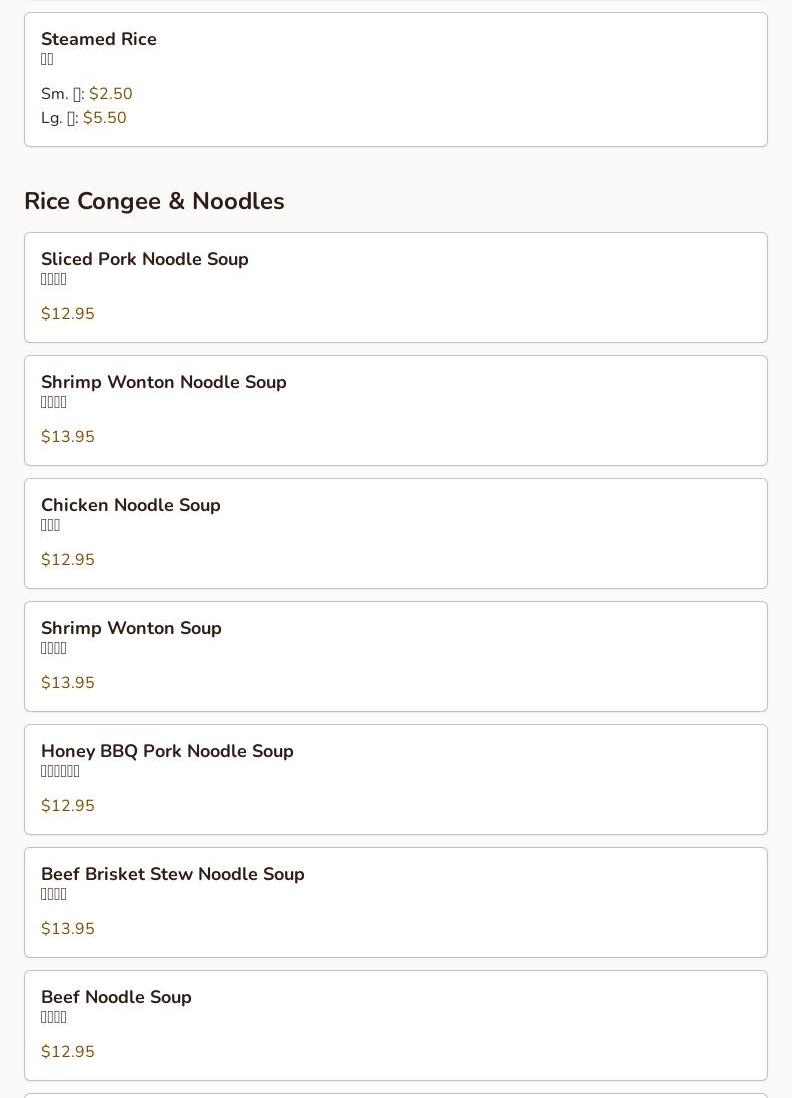Screen dimensions: 792x1098
Task: Select the large Steamed Rice $5.50 price
Action: coord(104,118)
